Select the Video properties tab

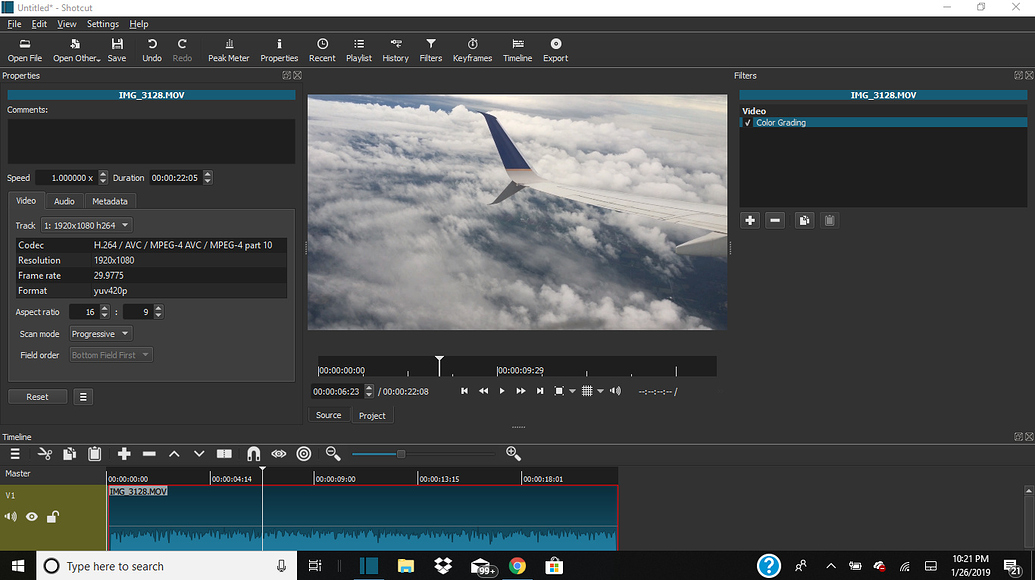tap(26, 201)
